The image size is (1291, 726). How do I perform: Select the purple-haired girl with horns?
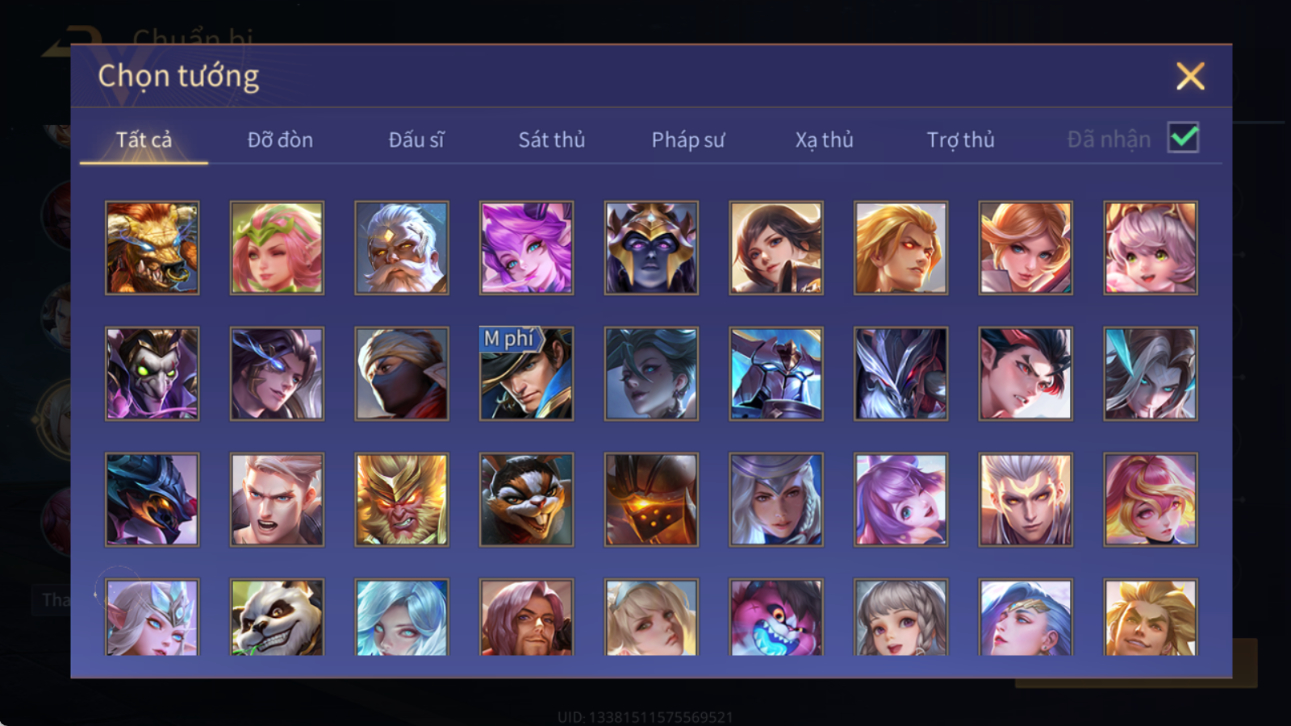coord(526,248)
